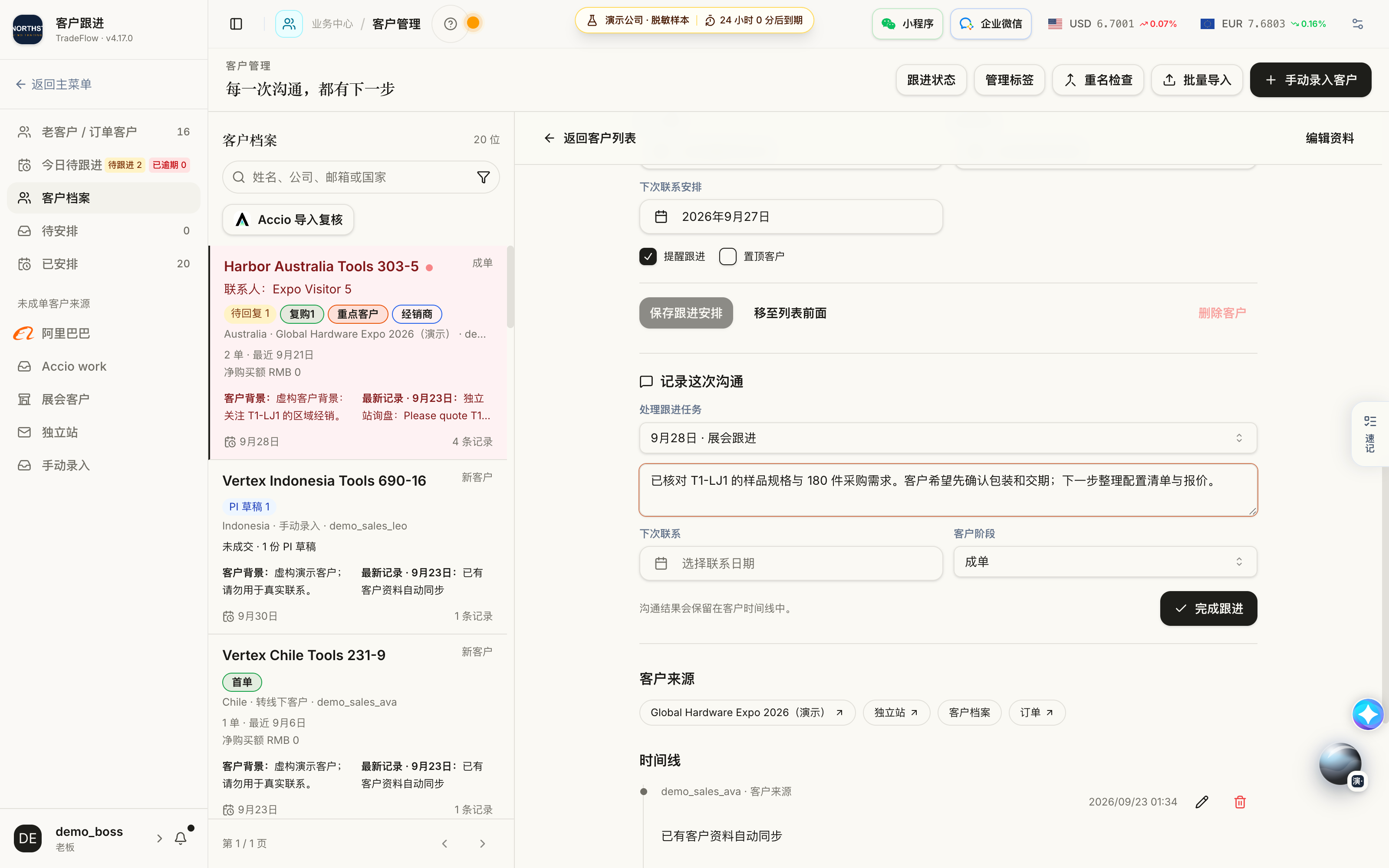Click the customer list scrollbar
This screenshot has height=868, width=1389.
(510, 287)
